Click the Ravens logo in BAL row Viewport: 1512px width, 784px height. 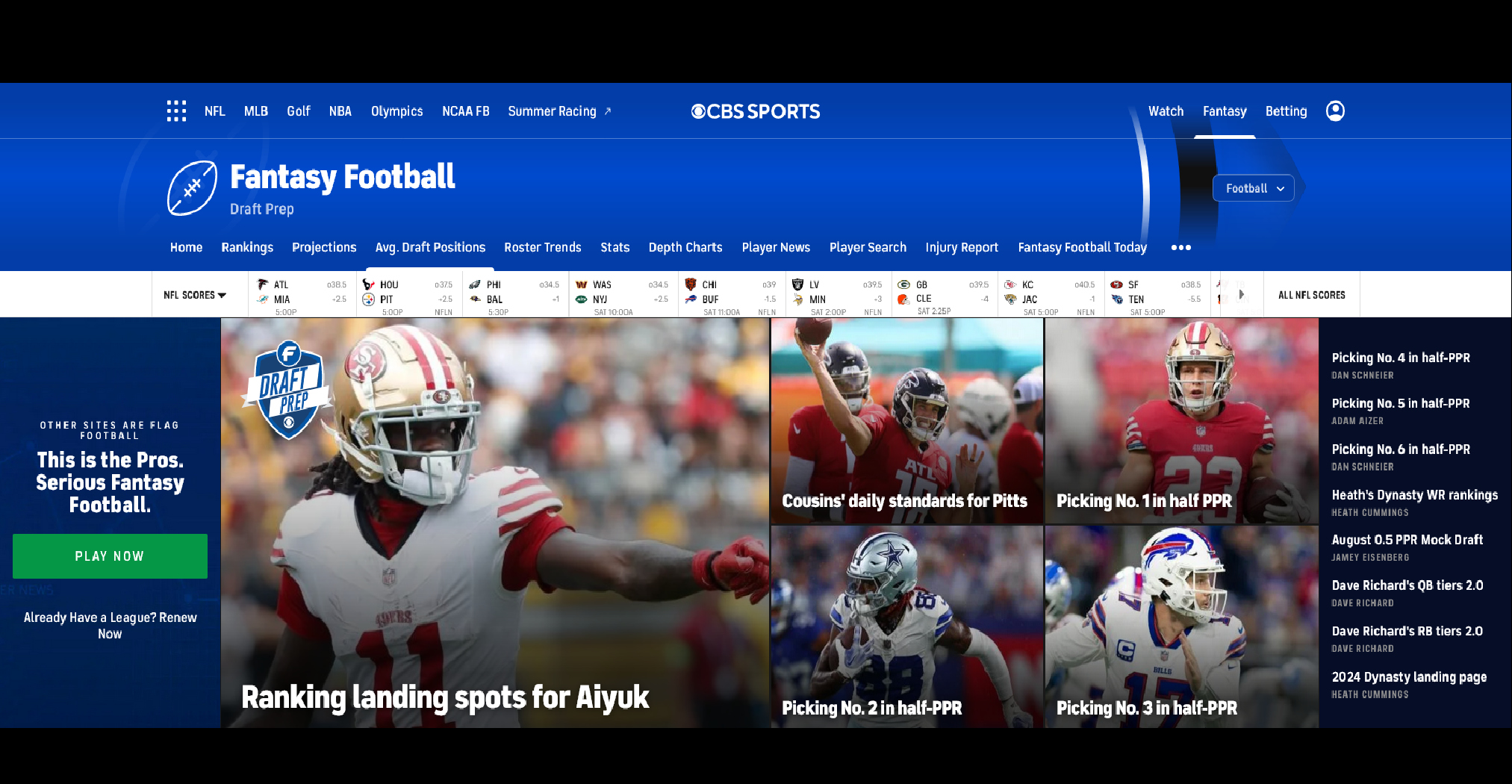coord(475,299)
